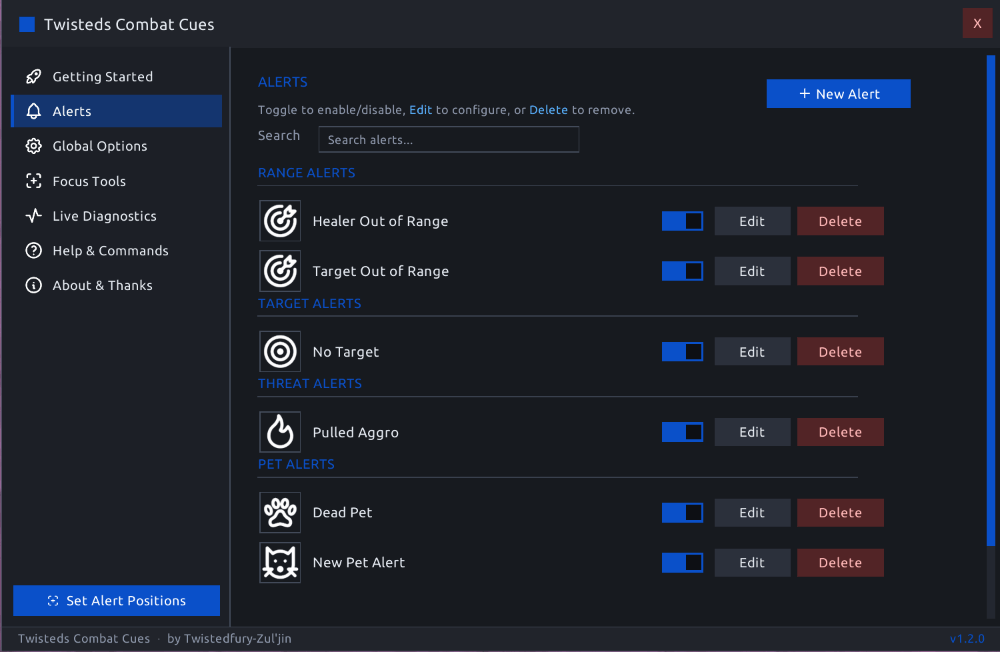
Task: Edit the Healer Out of Range alert
Action: pos(752,221)
